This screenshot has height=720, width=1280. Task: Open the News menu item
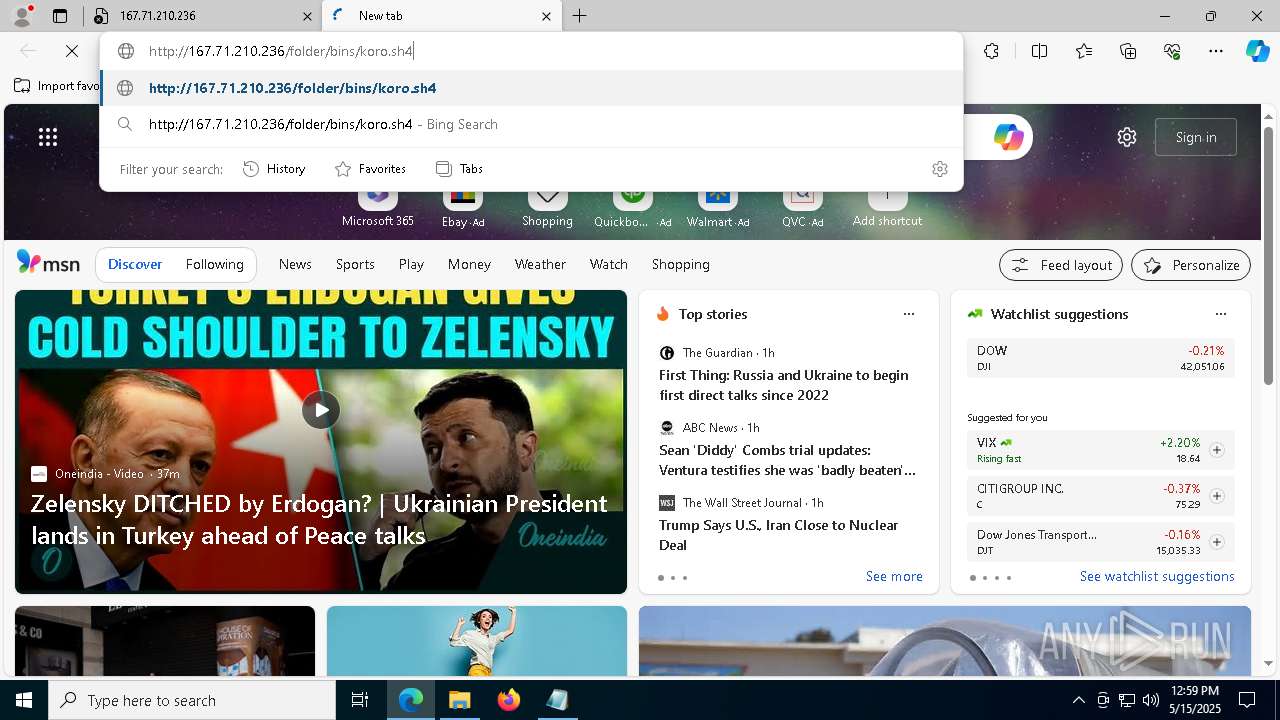tap(295, 264)
